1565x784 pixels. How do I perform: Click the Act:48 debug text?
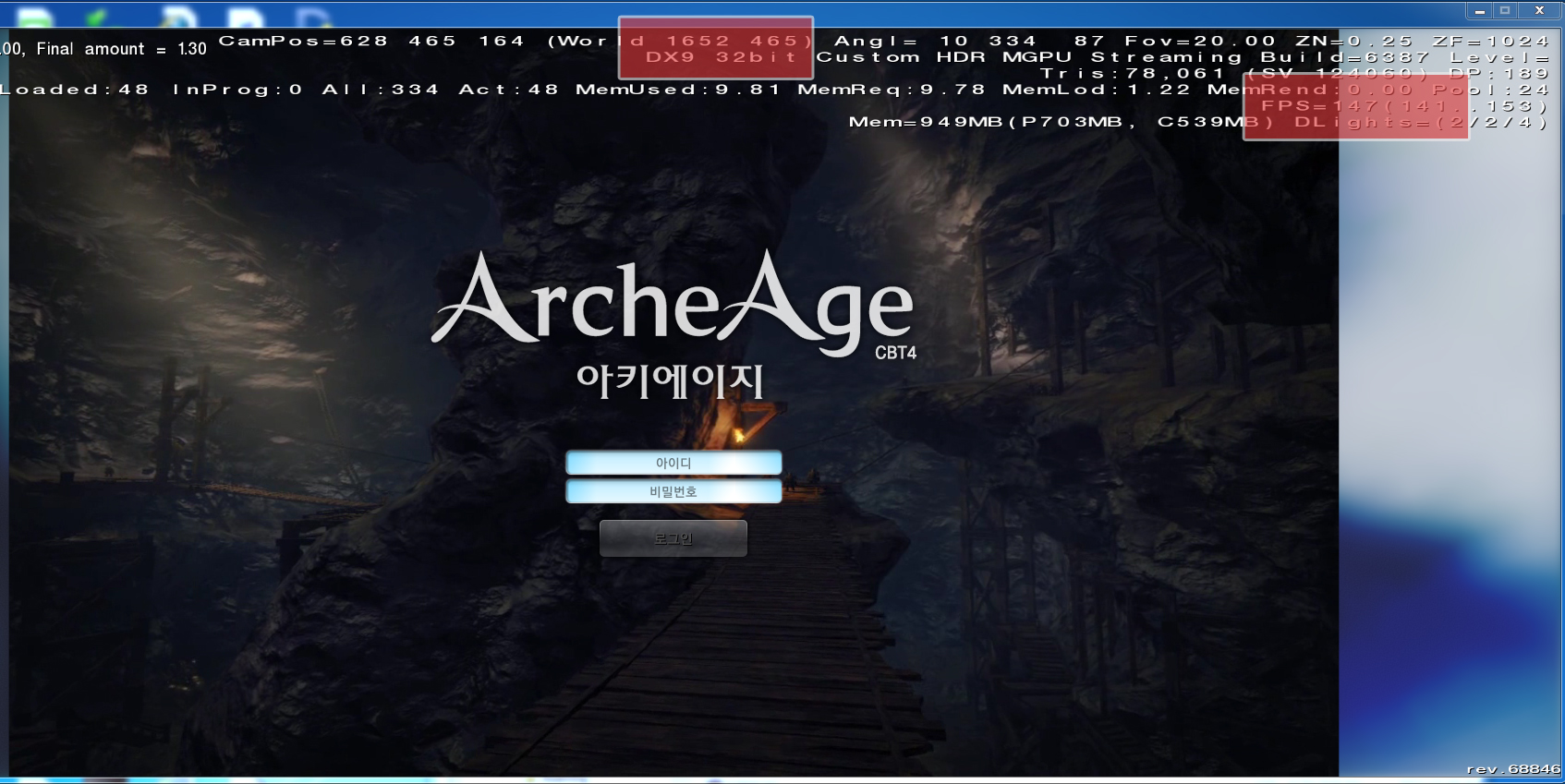(x=508, y=90)
